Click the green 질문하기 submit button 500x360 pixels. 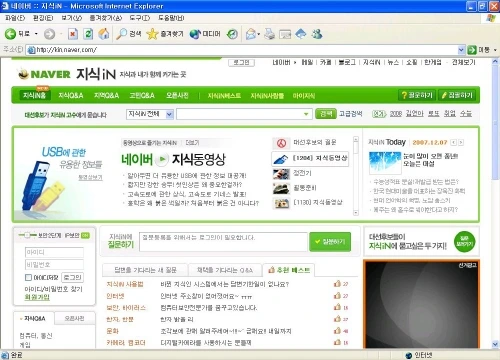point(330,242)
